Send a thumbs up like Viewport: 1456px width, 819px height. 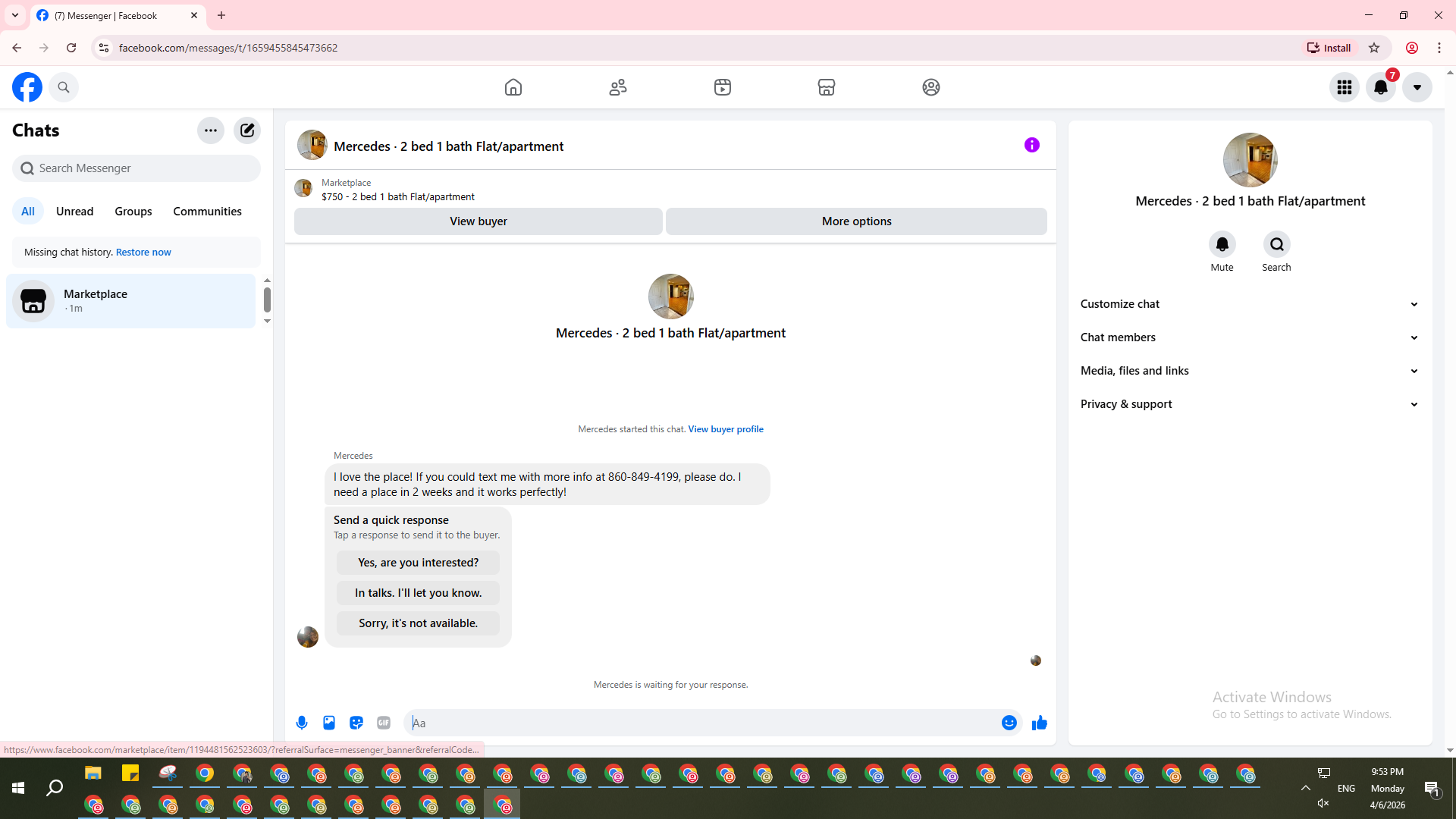(x=1040, y=723)
